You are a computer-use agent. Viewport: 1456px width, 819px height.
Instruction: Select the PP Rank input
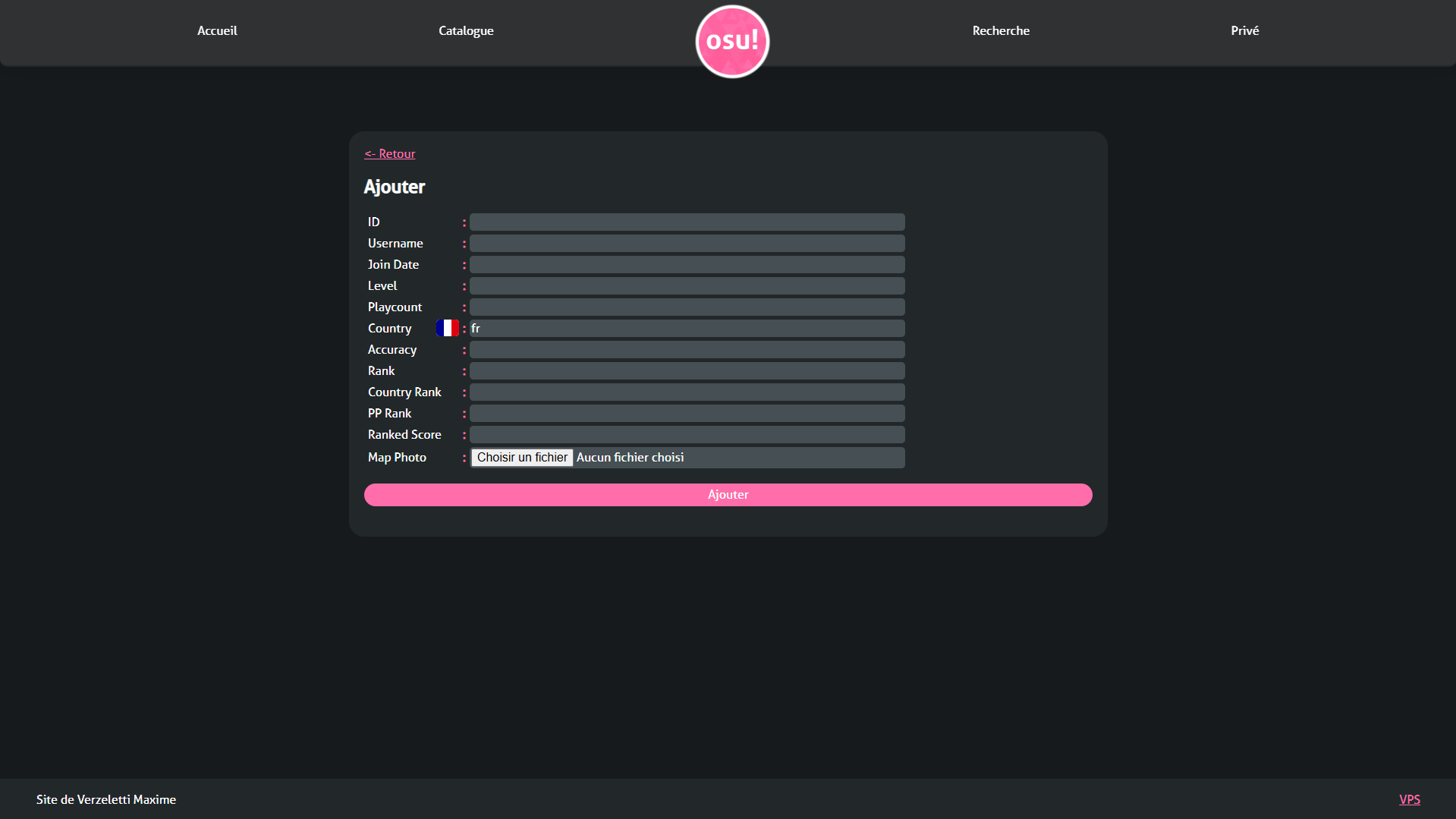687,413
